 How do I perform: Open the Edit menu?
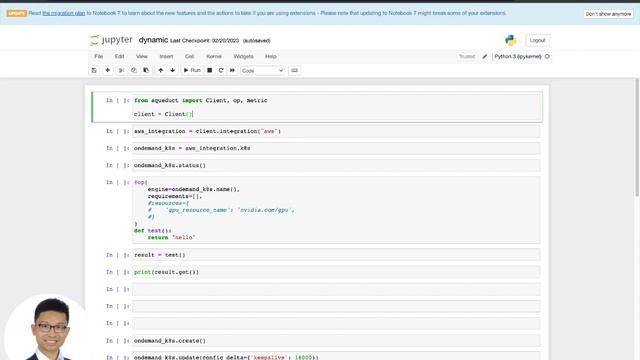tap(119, 56)
